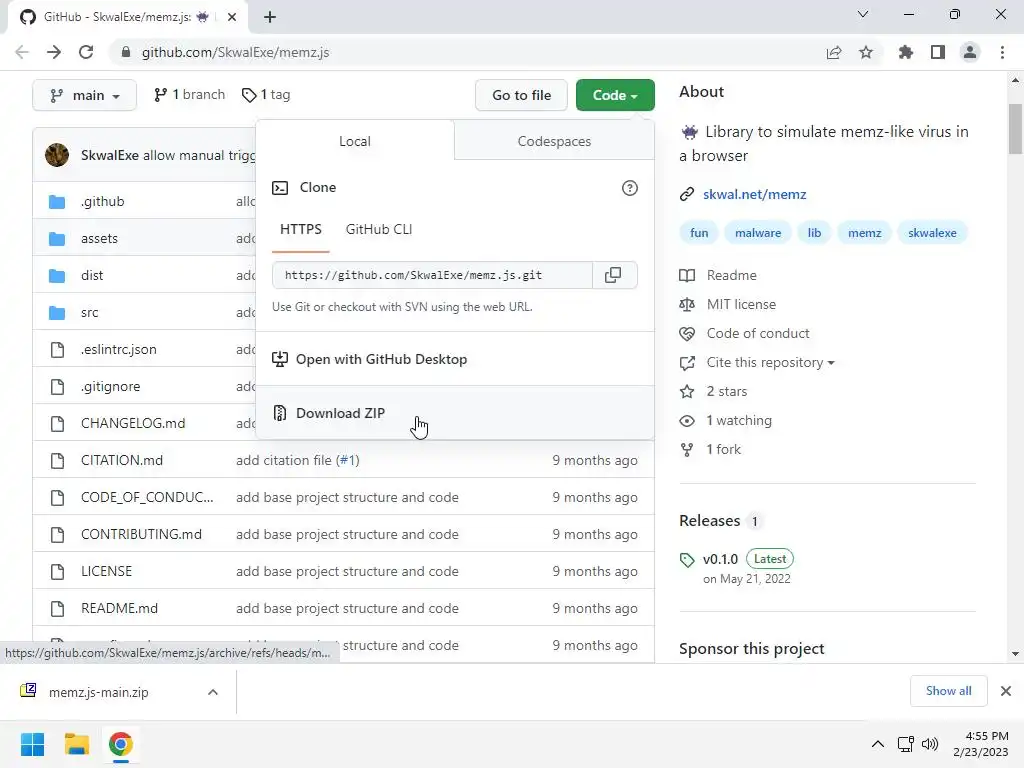Image resolution: width=1024 pixels, height=768 pixels.
Task: Open clone help question mark icon
Action: 630,188
